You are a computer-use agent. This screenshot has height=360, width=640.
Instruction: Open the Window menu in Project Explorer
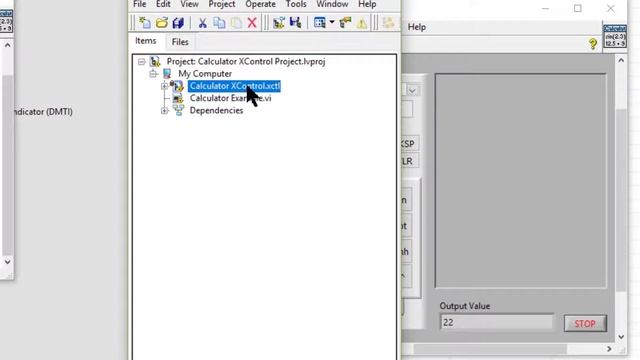(332, 4)
